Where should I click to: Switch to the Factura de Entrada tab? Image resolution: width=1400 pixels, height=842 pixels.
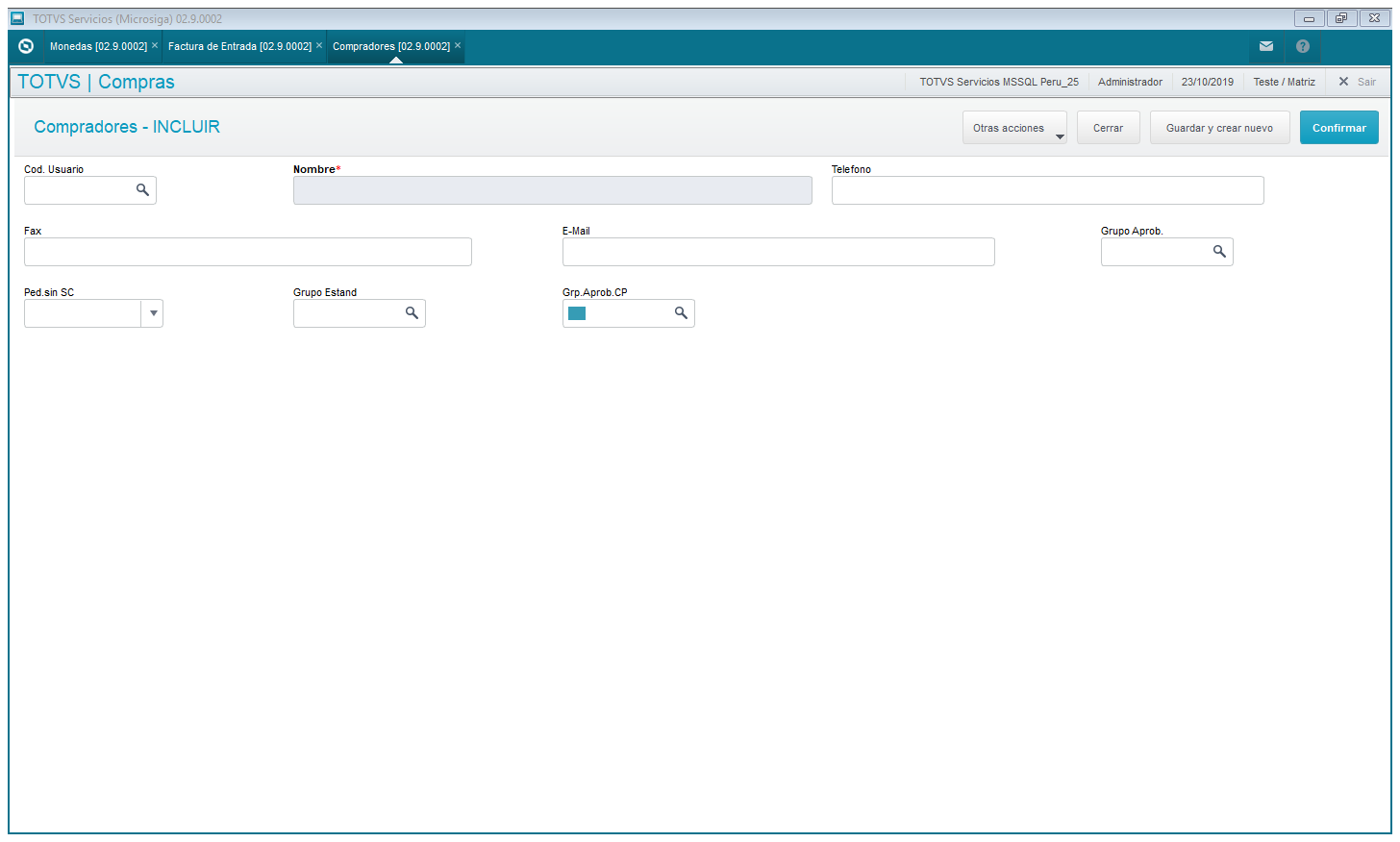pyautogui.click(x=239, y=46)
